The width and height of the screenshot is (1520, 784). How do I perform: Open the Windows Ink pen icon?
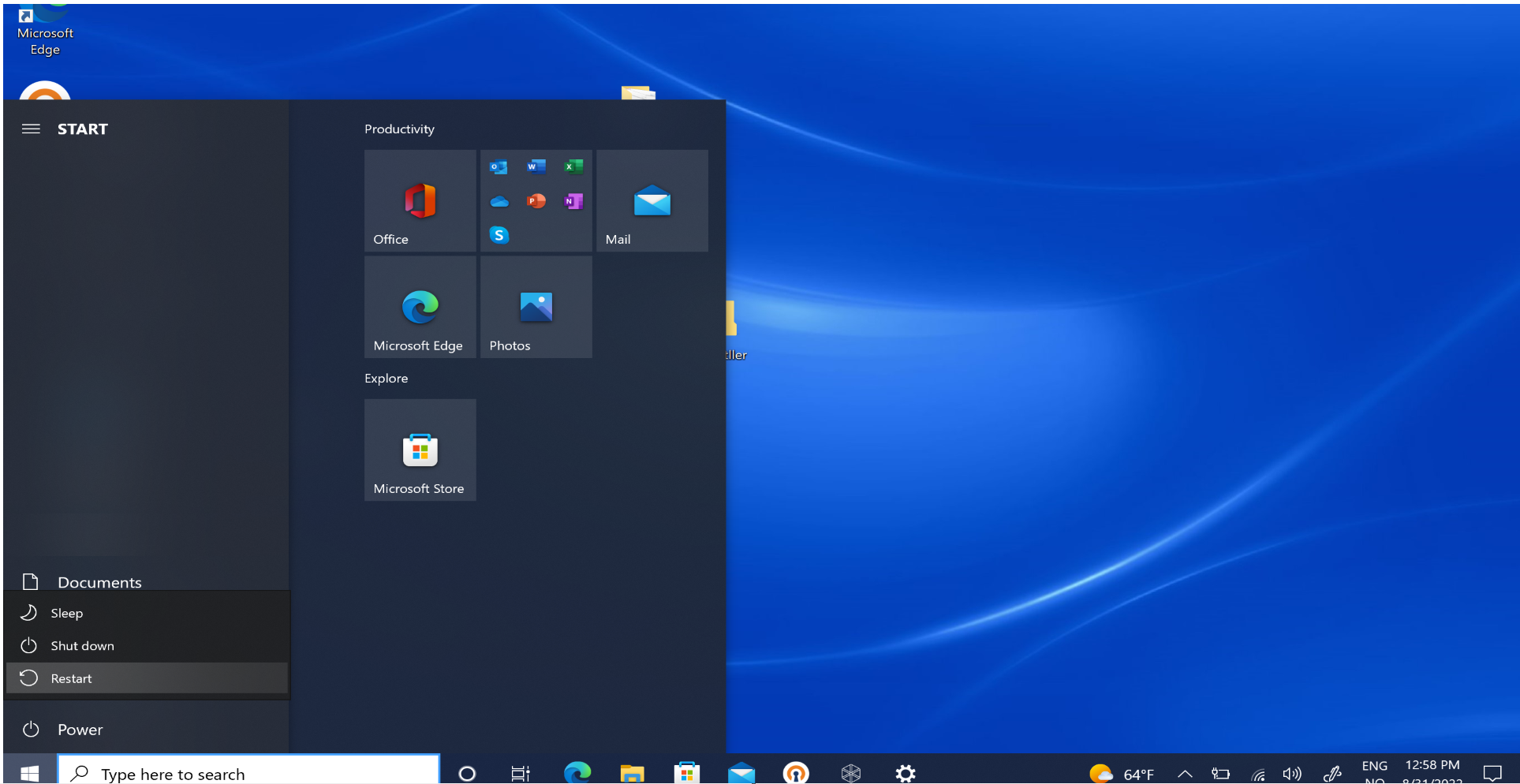pos(1332,774)
